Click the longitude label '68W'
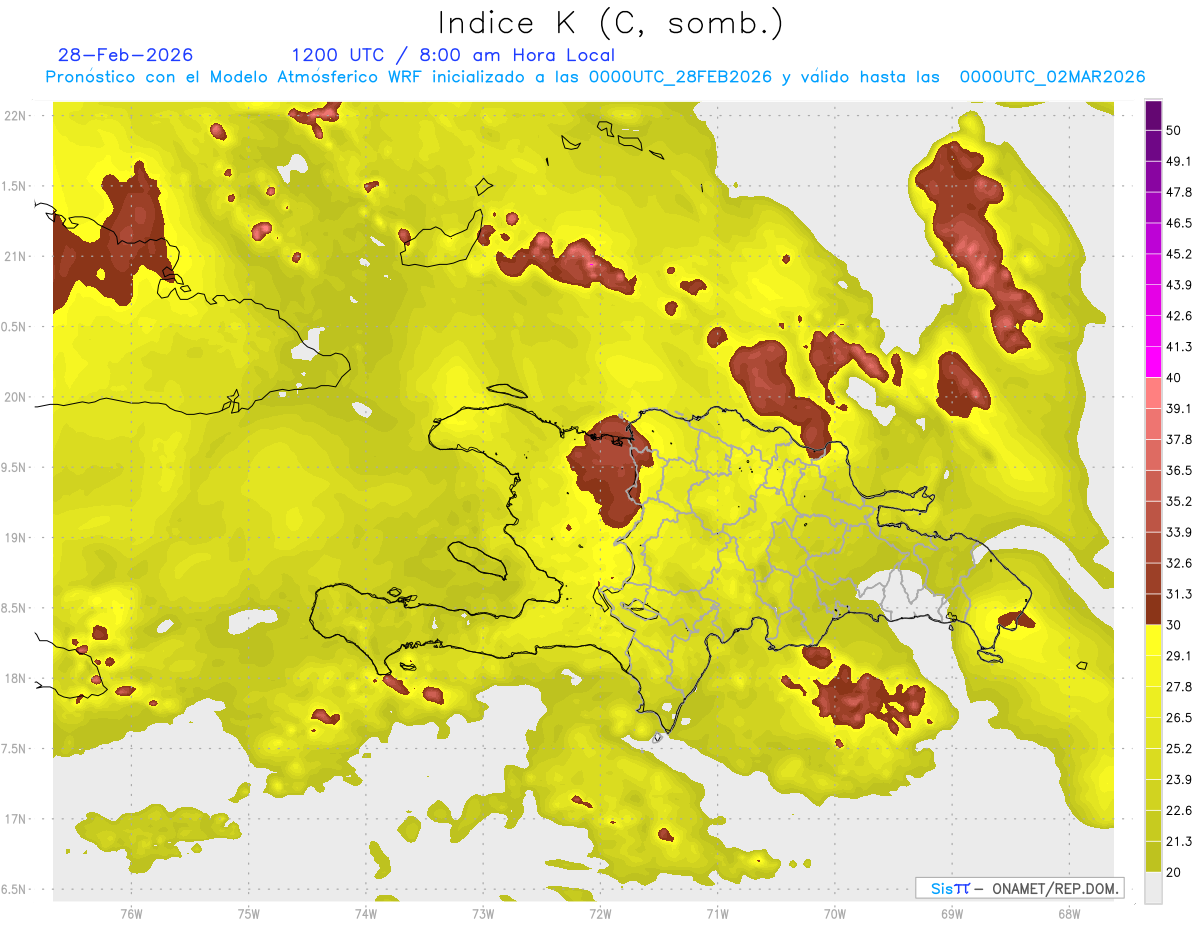This screenshot has width=1200, height=927. (1068, 913)
